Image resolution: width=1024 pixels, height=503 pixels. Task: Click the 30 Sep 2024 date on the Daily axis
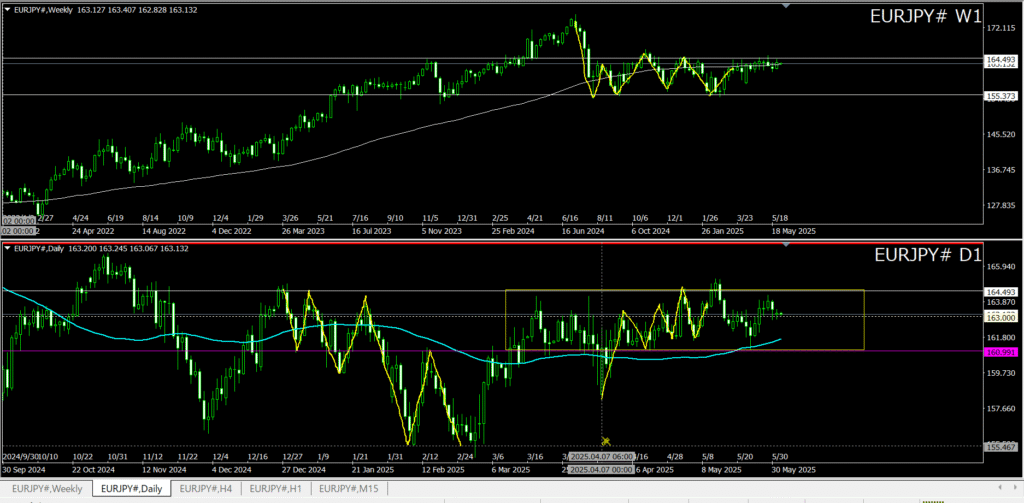[x=24, y=470]
